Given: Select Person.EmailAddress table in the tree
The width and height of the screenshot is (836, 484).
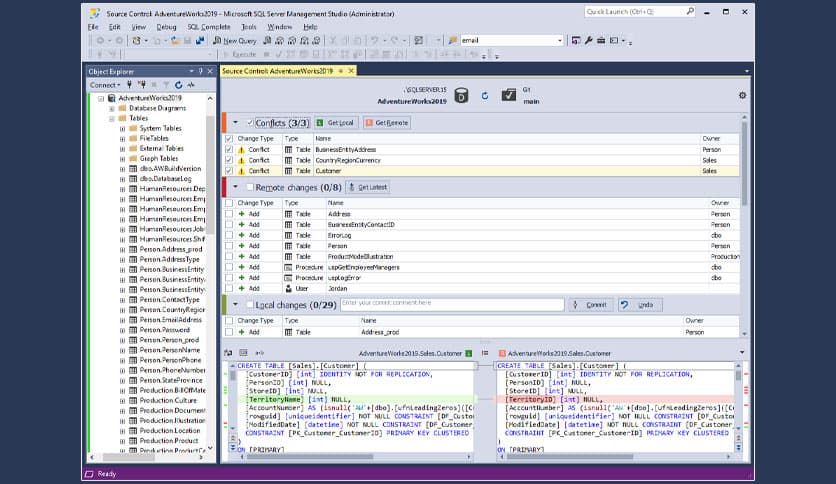Looking at the screenshot, I should tap(170, 320).
